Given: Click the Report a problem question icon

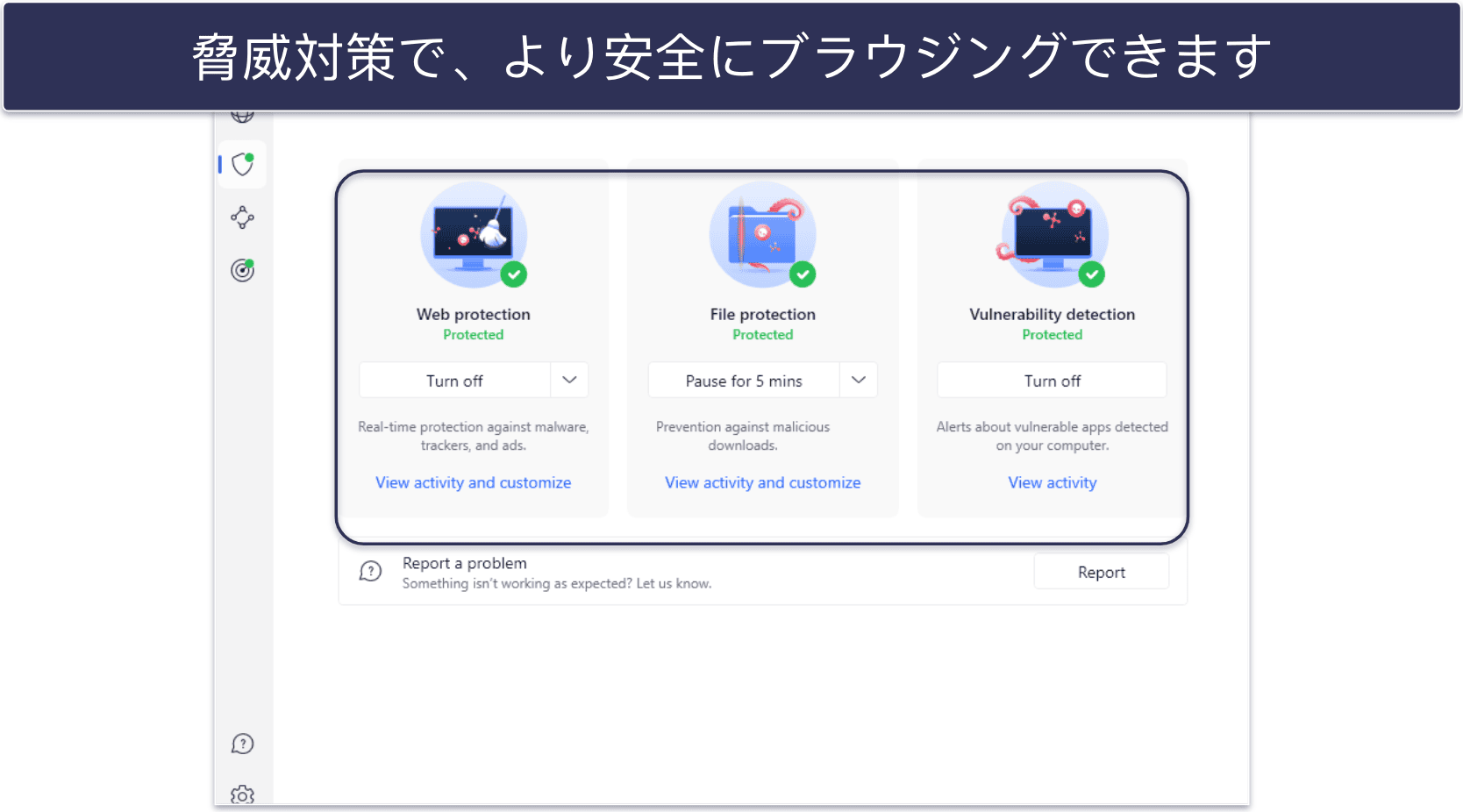Looking at the screenshot, I should tap(371, 572).
